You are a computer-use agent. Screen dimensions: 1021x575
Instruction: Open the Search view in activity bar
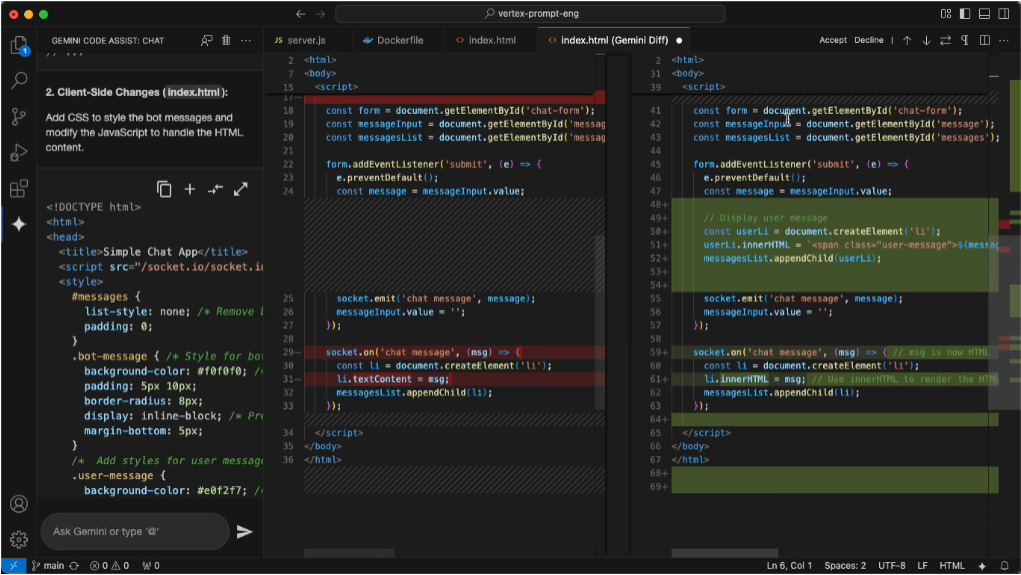click(x=18, y=81)
